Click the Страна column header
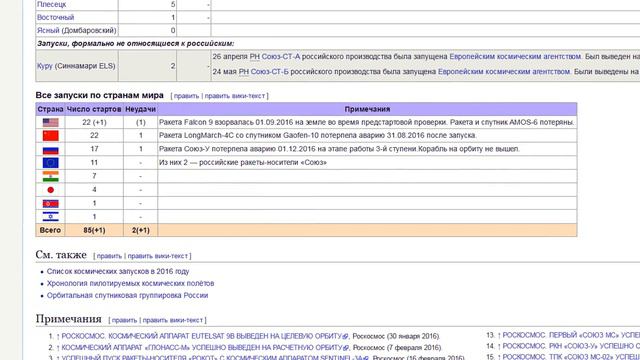This screenshot has height=360, width=640. tap(50, 109)
